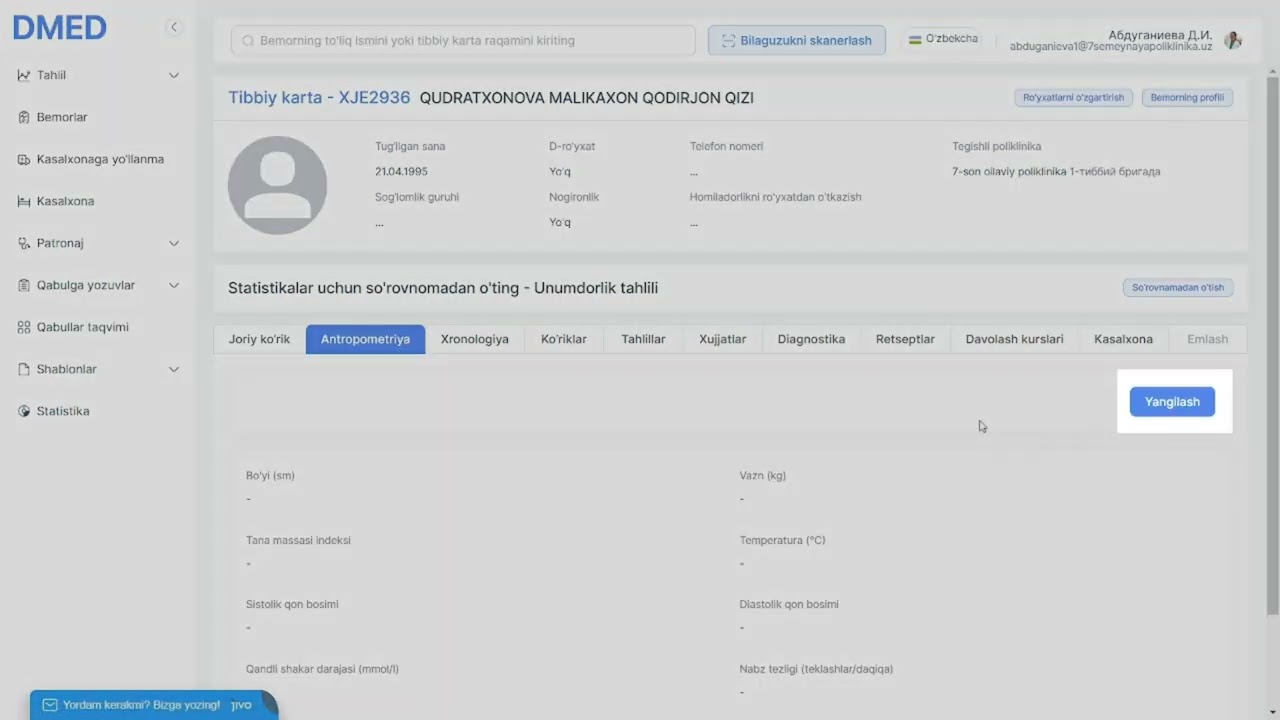The width and height of the screenshot is (1280, 720).
Task: Open Qabullar taqvimi menu item
Action: (83, 327)
